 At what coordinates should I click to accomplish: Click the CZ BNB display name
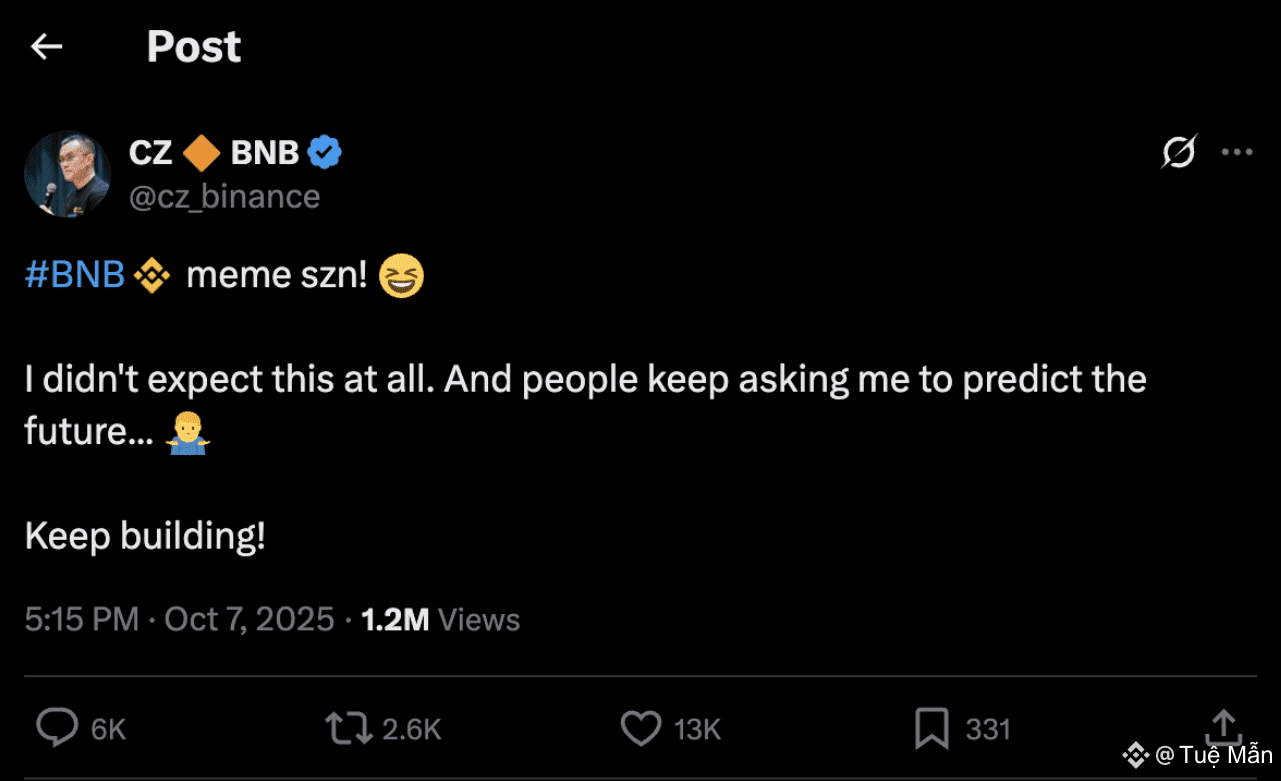pos(214,152)
